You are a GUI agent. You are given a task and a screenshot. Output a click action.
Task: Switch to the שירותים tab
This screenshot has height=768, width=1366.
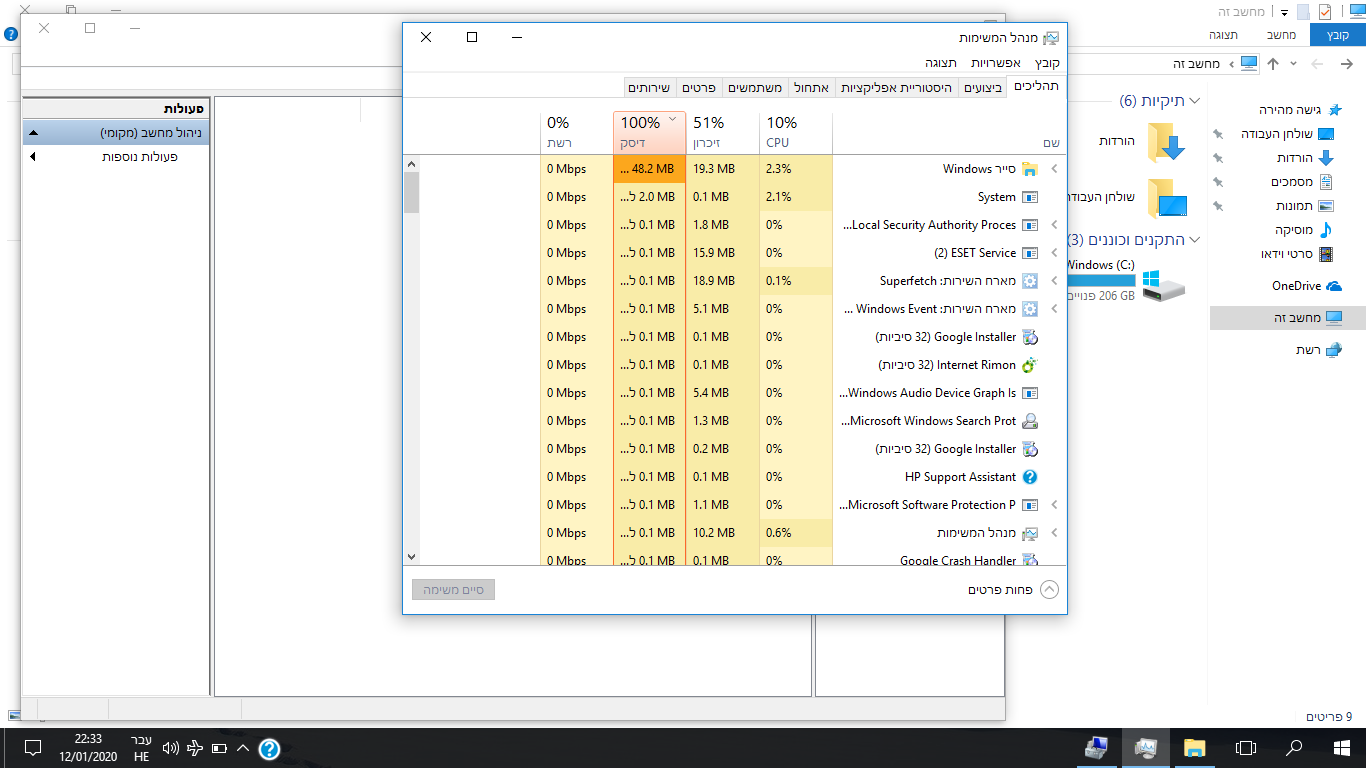coord(650,88)
